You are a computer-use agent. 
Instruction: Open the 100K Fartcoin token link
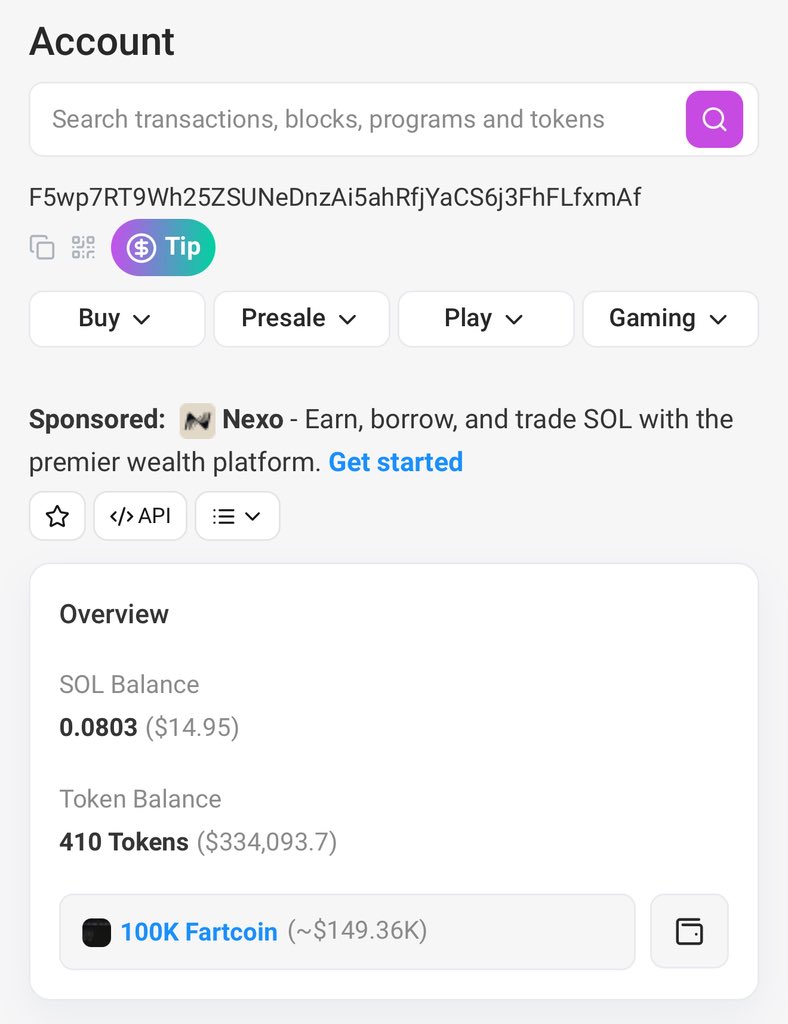pos(199,932)
